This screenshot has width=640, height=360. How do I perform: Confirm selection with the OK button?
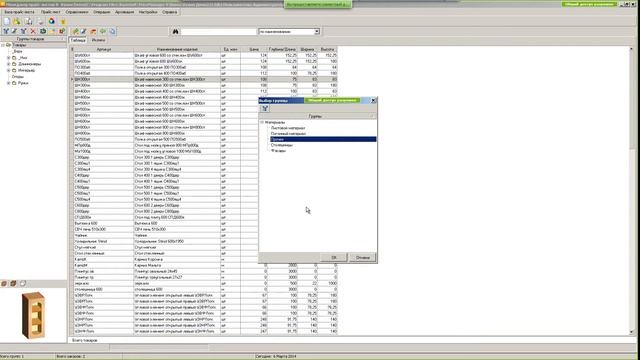pyautogui.click(x=334, y=258)
